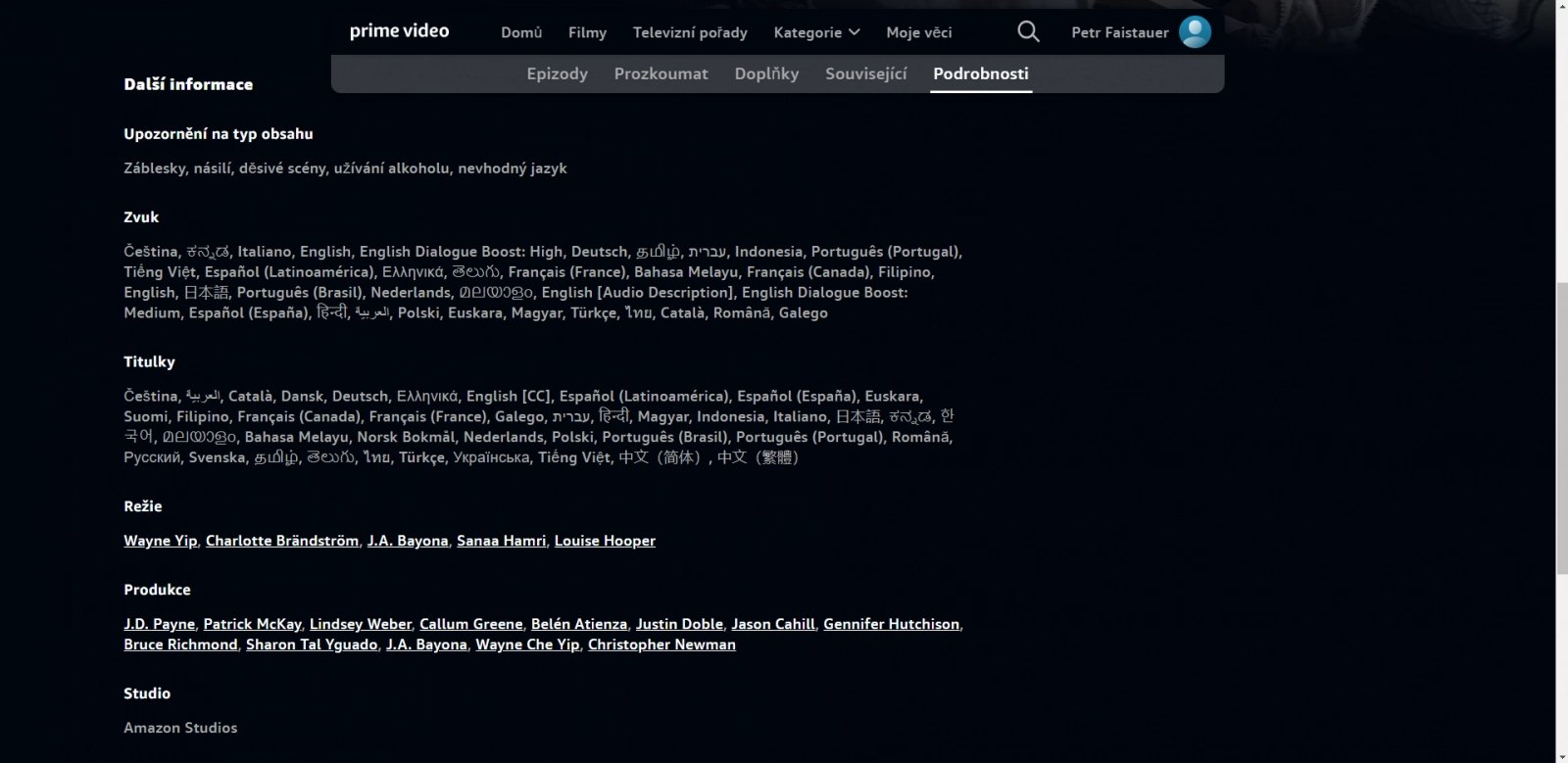Click the content warning text starting Záblesky
The height and width of the screenshot is (763, 1568).
click(345, 168)
